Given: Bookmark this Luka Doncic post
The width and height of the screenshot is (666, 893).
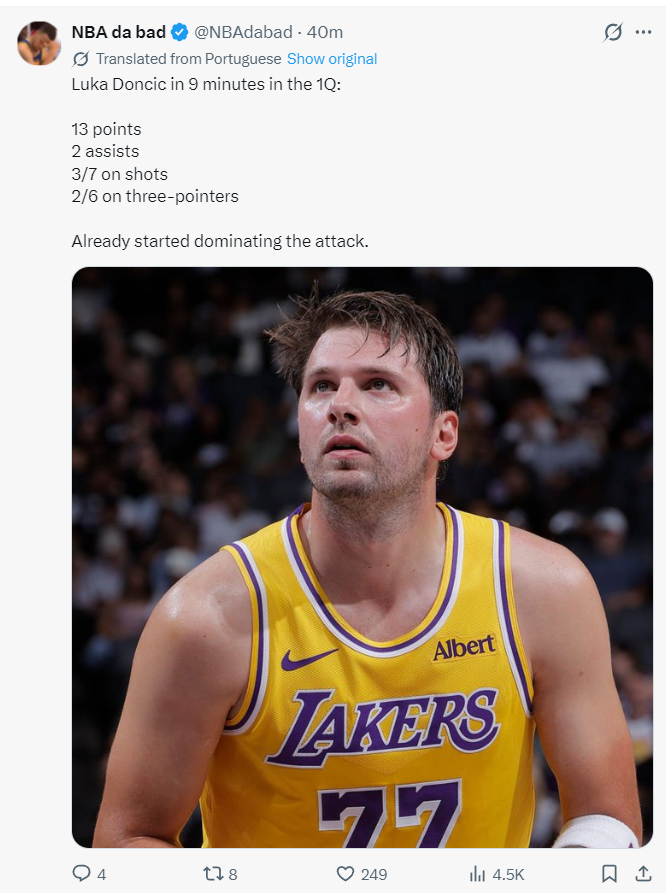Looking at the screenshot, I should pyautogui.click(x=609, y=873).
